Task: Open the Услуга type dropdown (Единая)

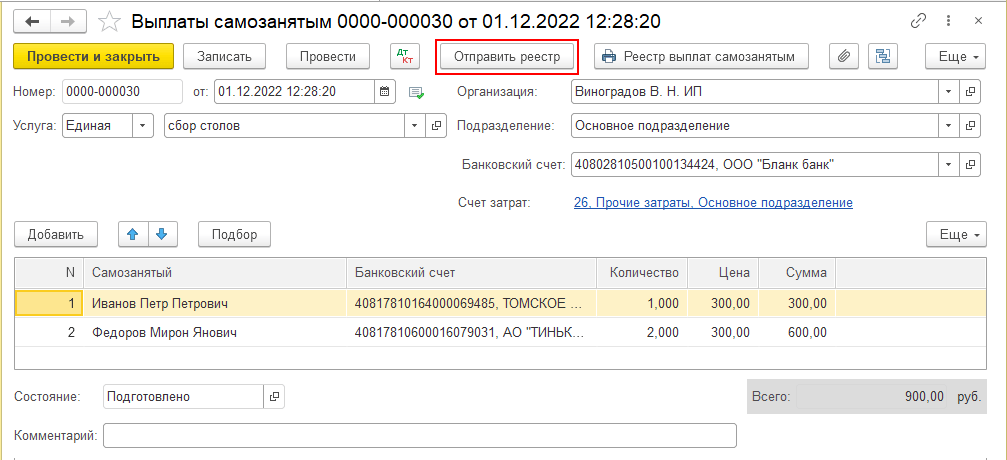Action: (x=144, y=126)
